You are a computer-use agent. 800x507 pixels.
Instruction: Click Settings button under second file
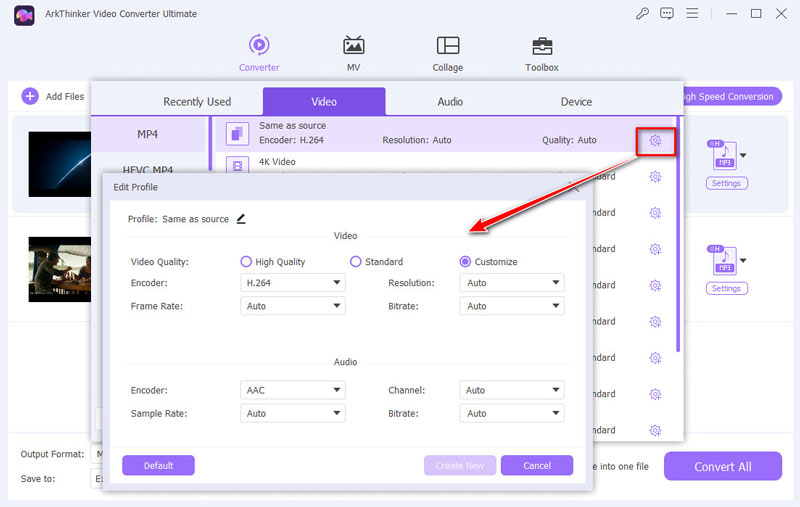tap(727, 288)
